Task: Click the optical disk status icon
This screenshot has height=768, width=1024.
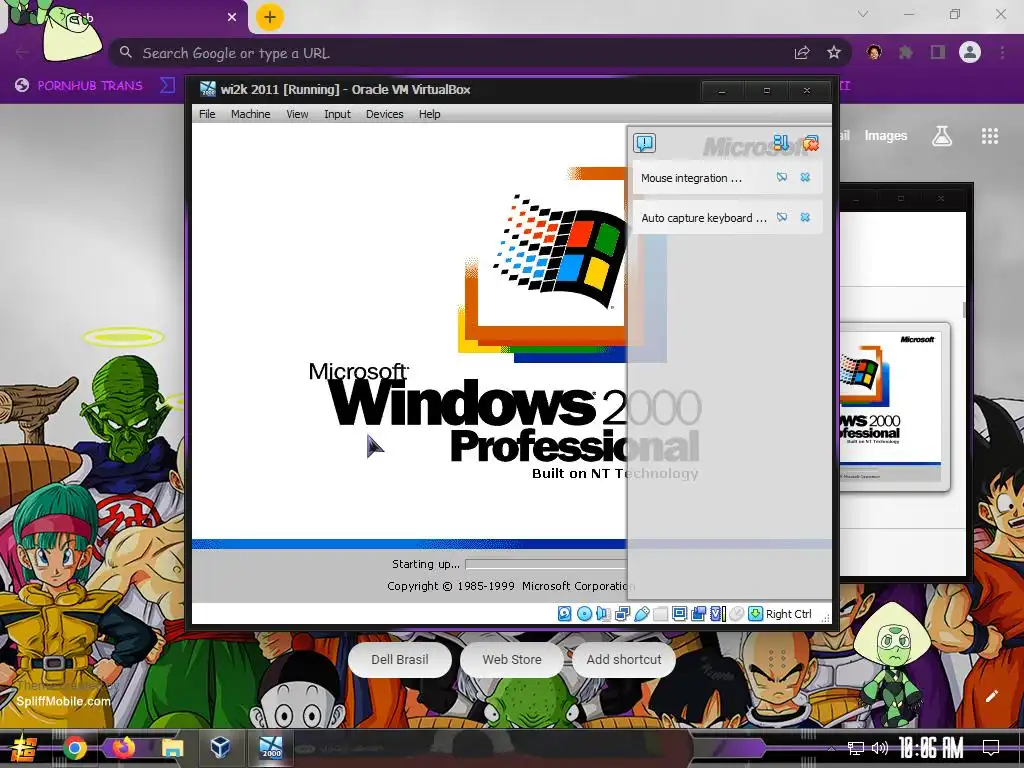Action: coord(584,614)
